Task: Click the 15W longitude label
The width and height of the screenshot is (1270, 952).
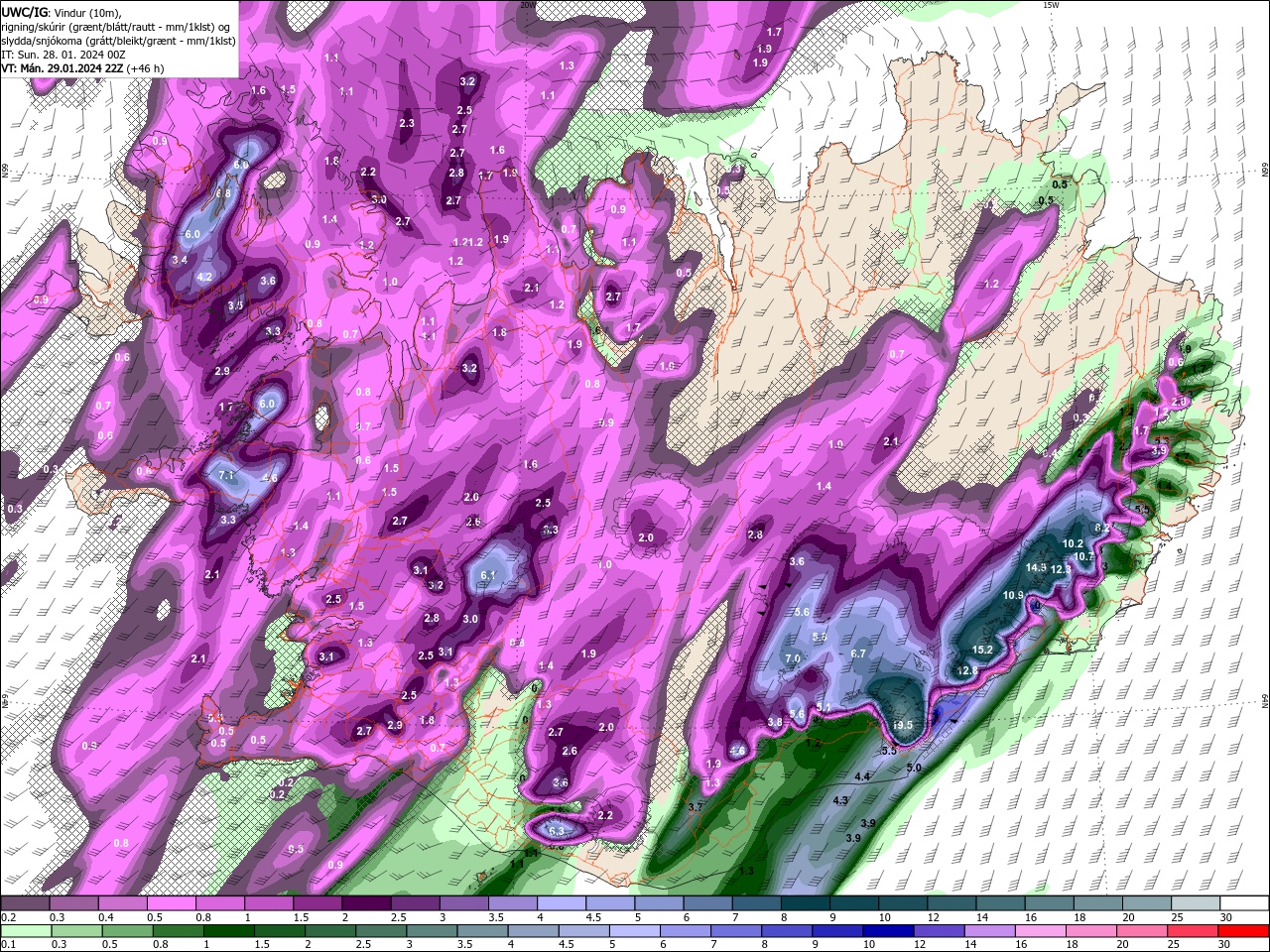Action: click(x=1051, y=5)
